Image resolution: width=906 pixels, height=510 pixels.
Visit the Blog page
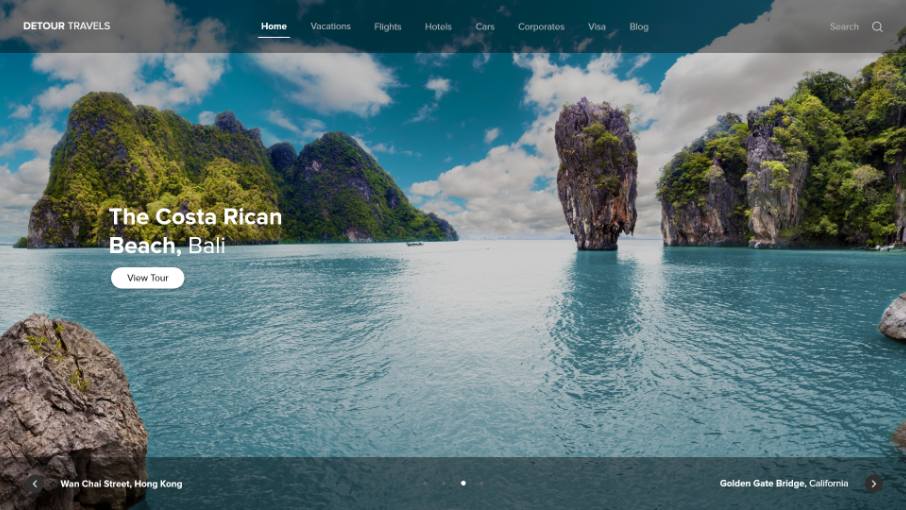tap(639, 27)
